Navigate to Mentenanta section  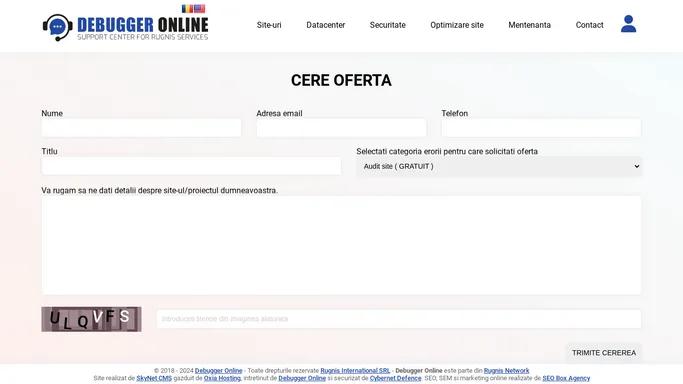coord(529,25)
